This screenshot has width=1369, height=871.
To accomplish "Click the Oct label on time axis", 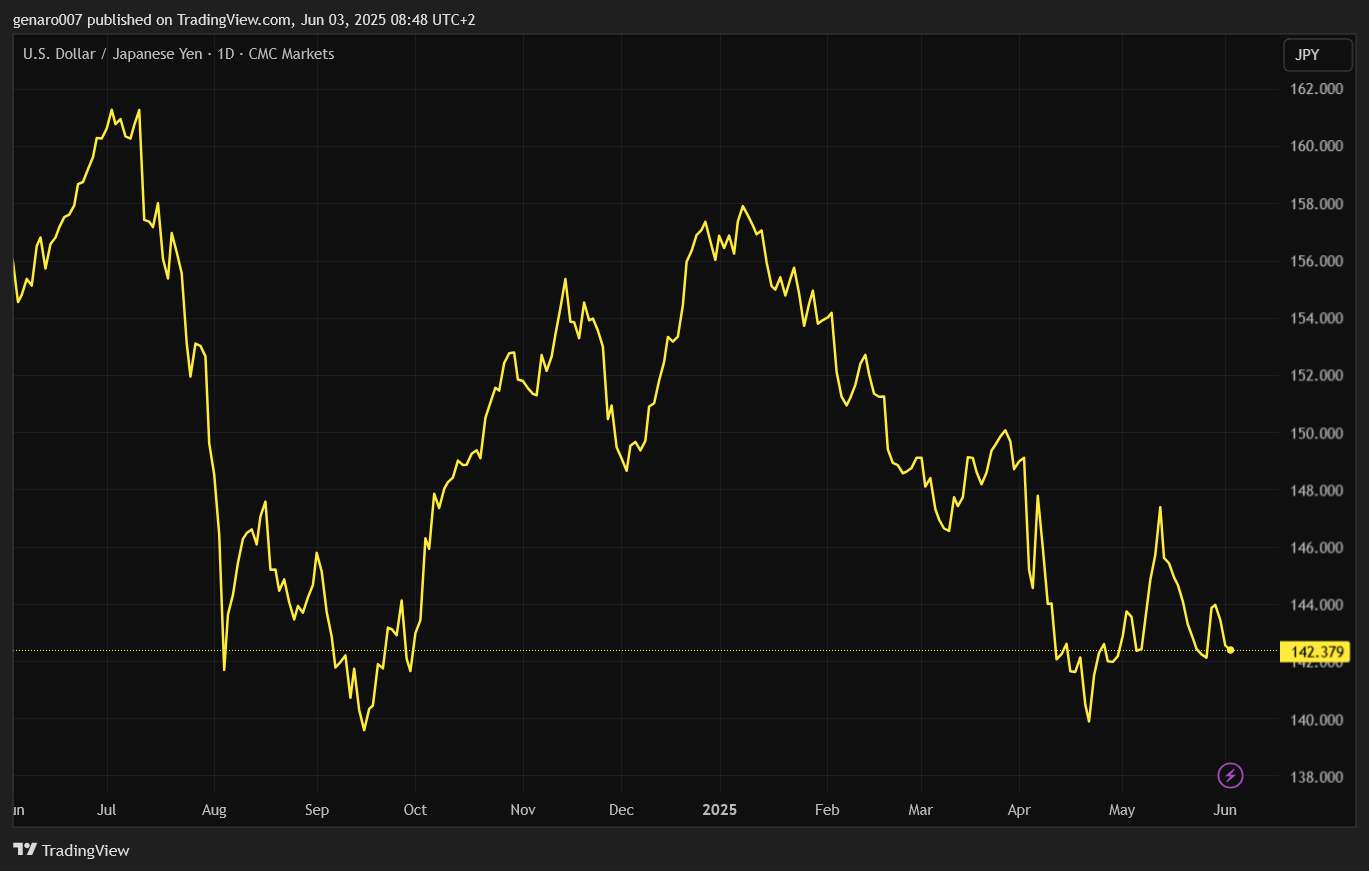I will click(x=415, y=810).
